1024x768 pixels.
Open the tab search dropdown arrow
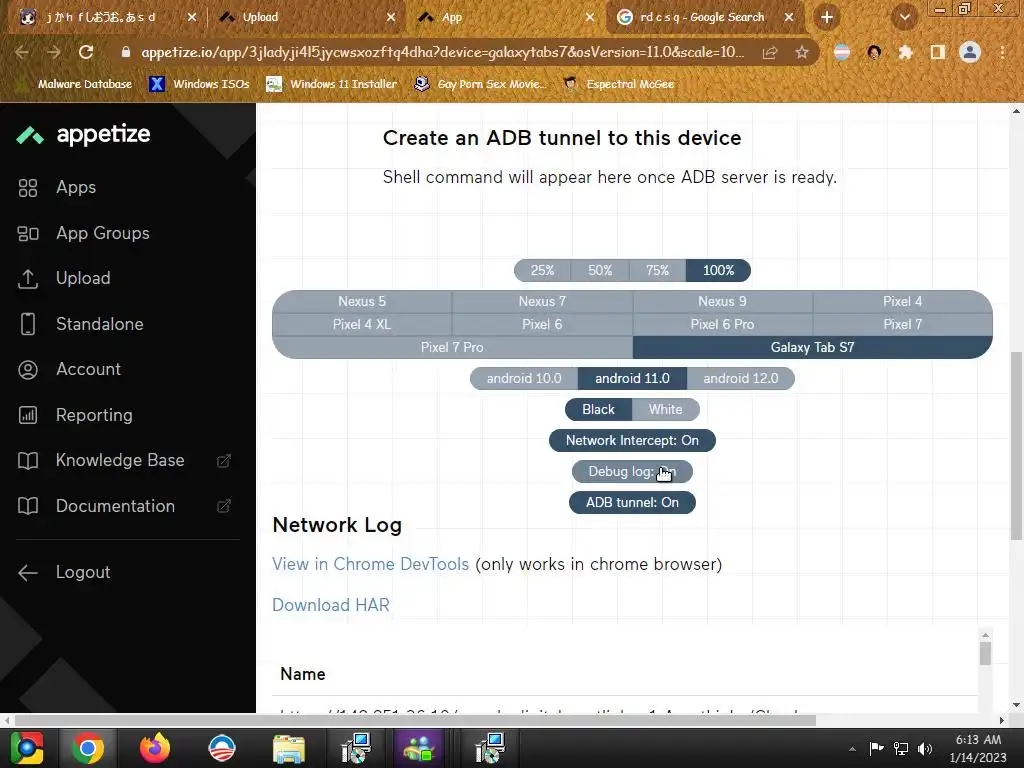pyautogui.click(x=905, y=18)
